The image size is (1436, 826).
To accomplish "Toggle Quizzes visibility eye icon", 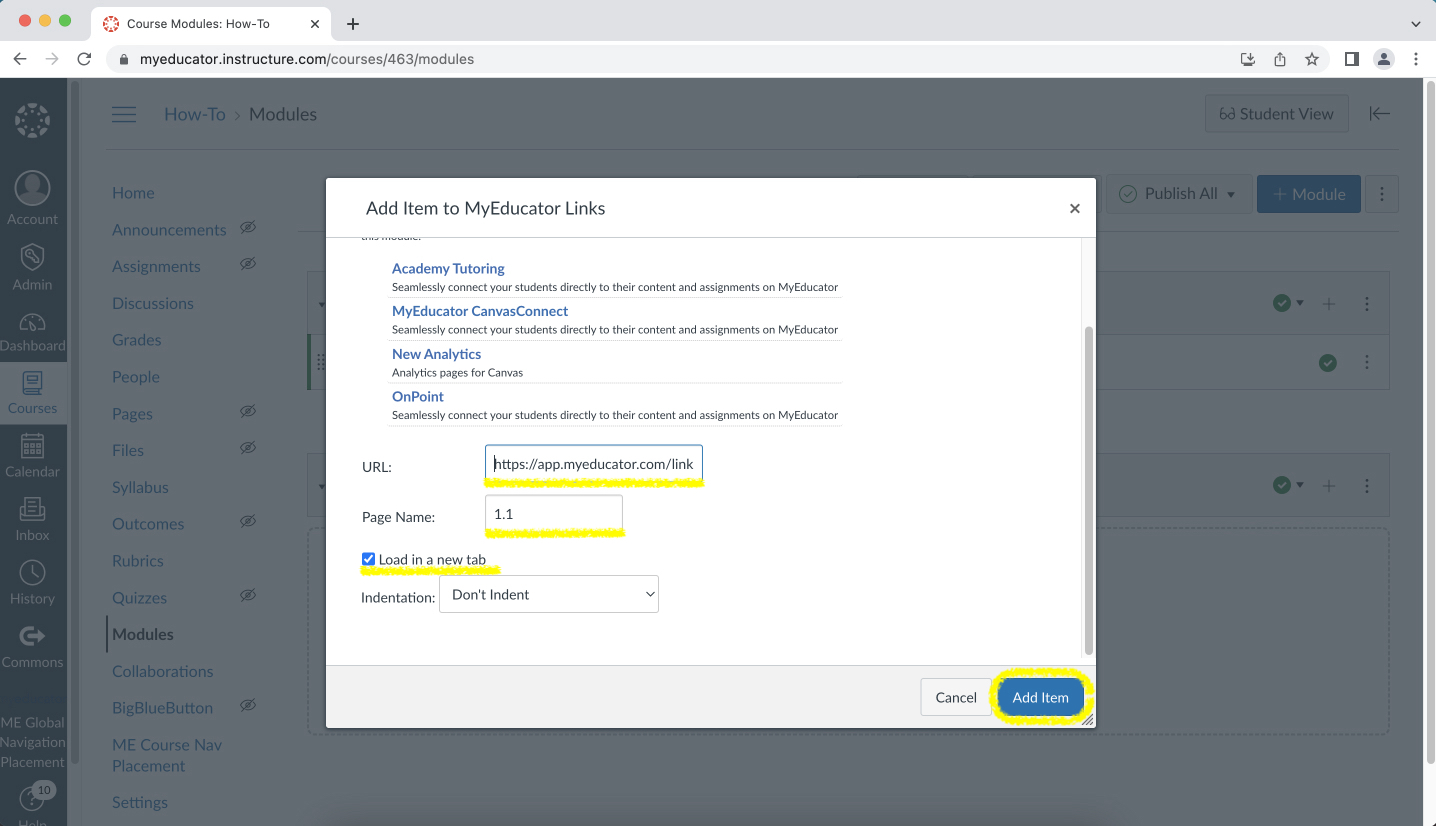I will click(x=248, y=595).
